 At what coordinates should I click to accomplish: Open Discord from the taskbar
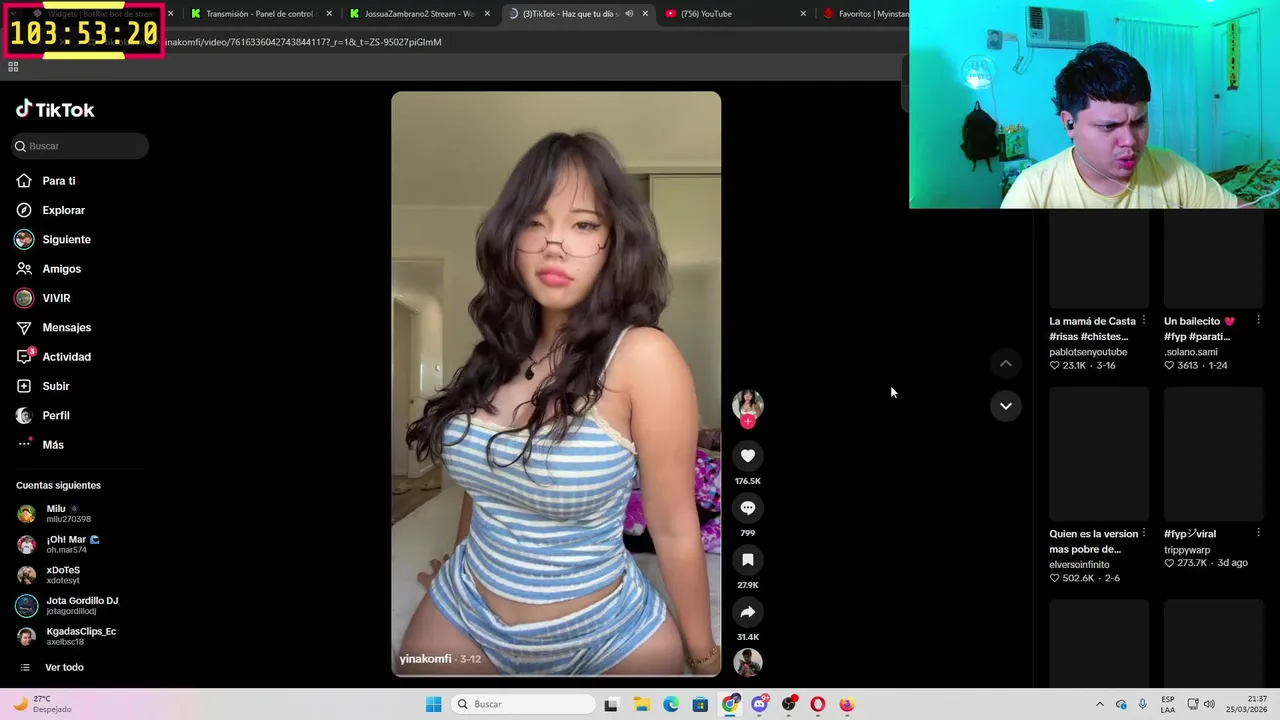[x=760, y=704]
